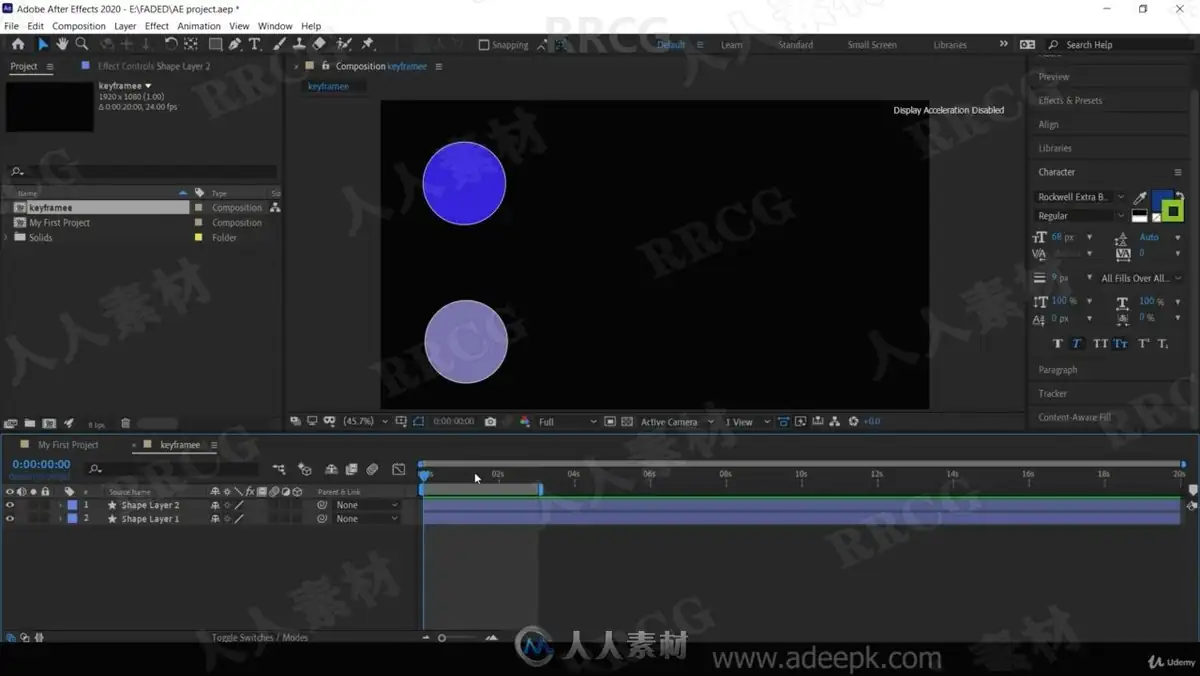Select the Rotation tool
1200x676 pixels.
(171, 44)
